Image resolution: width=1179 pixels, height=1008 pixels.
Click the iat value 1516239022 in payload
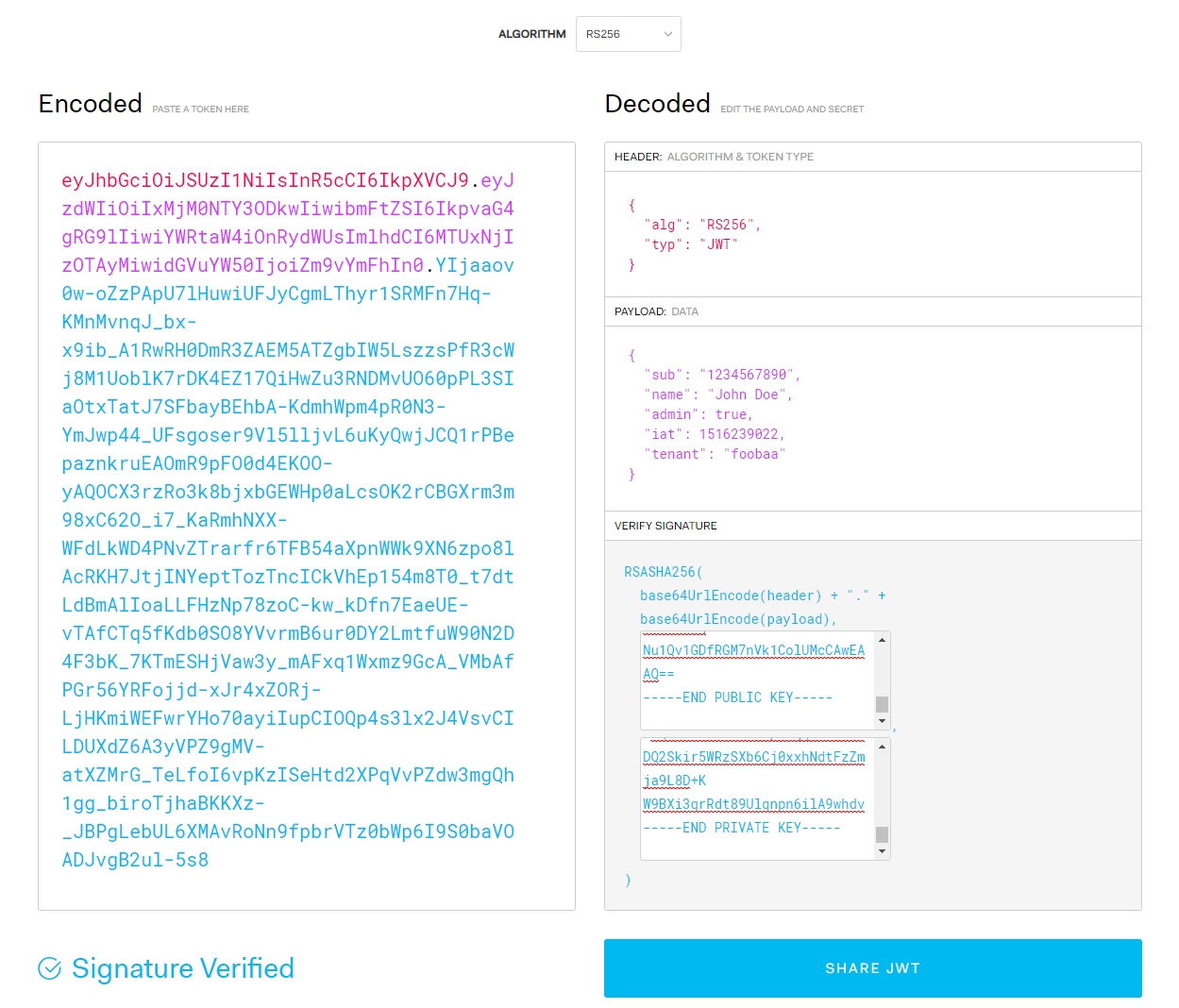coord(739,434)
